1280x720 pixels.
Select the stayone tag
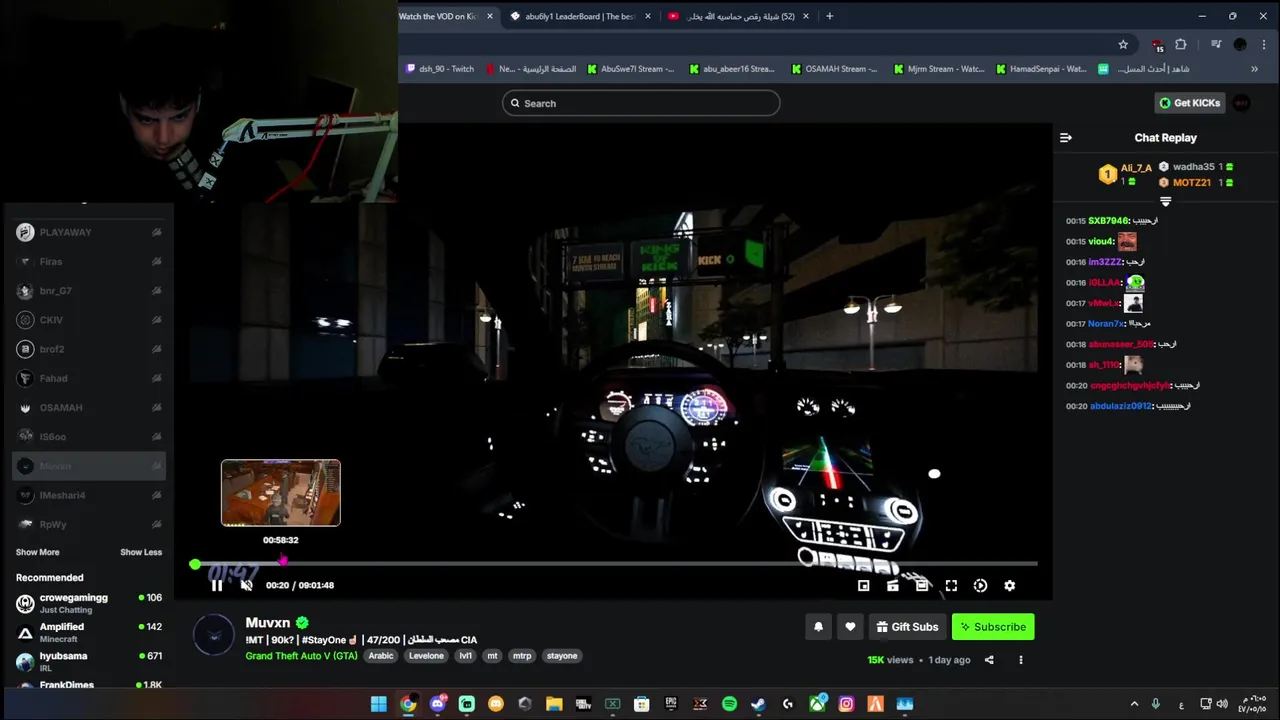click(x=562, y=656)
